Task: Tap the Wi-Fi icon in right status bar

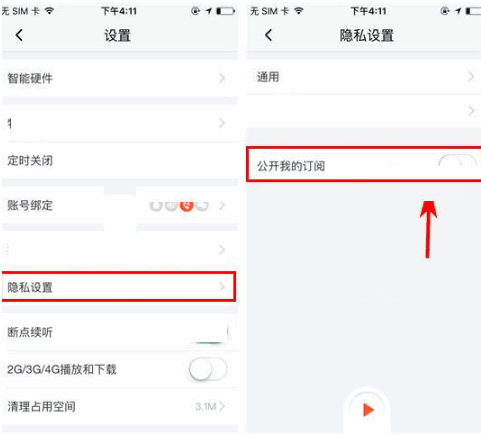Action: (x=298, y=11)
